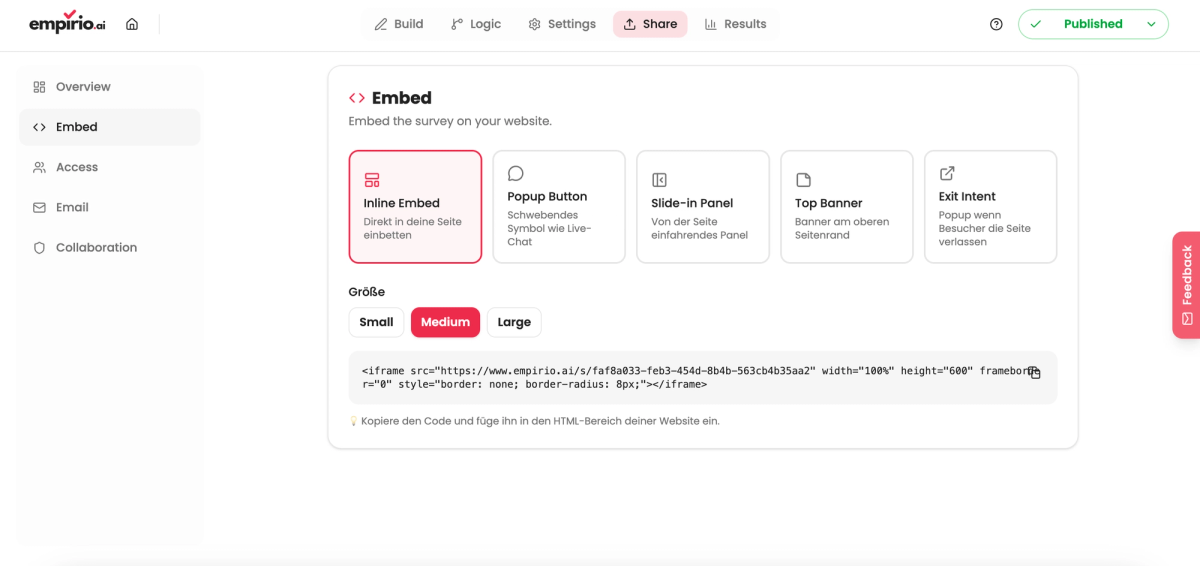Open the Feedback side tab

[x=1186, y=285]
